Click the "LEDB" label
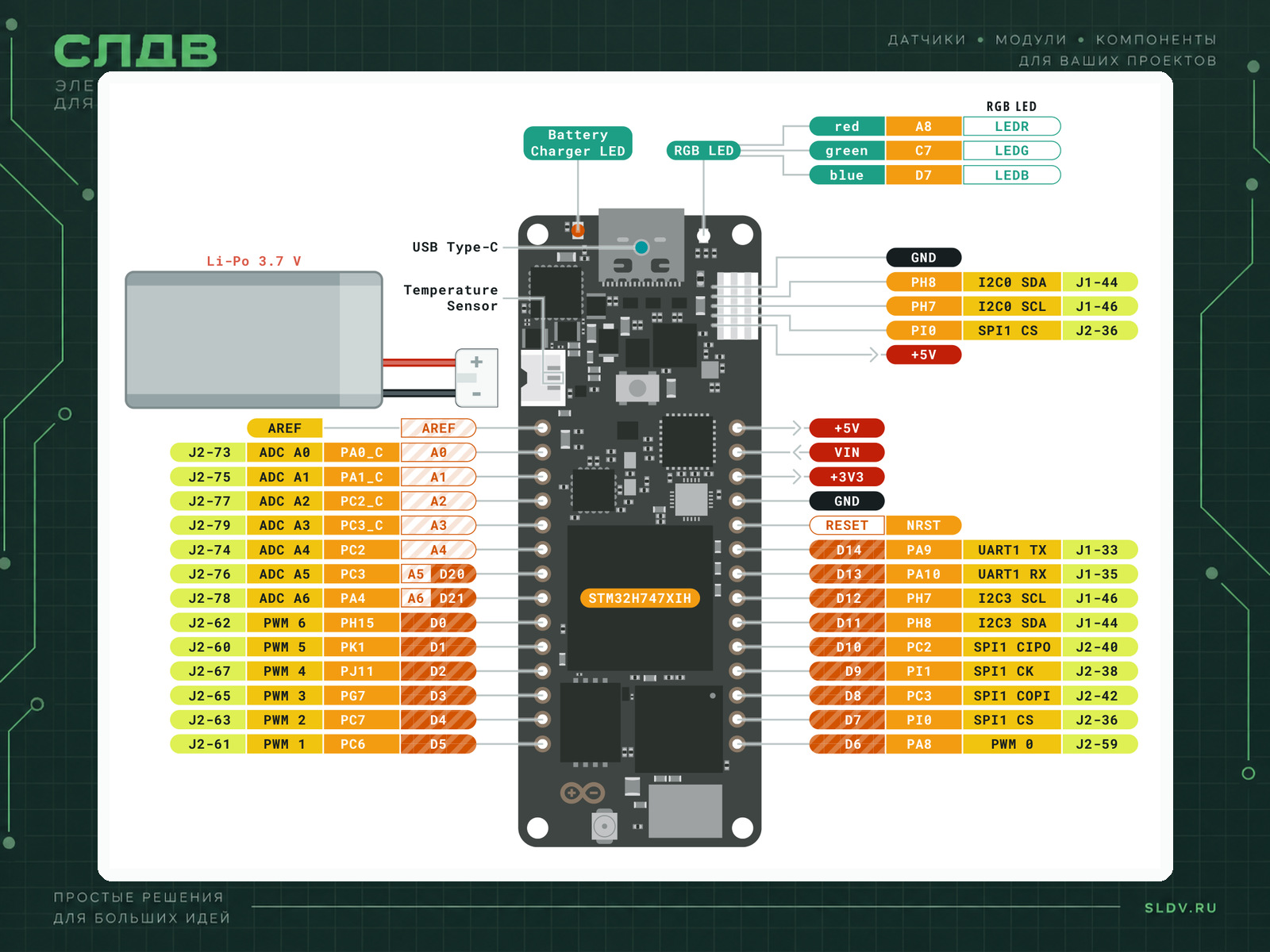The height and width of the screenshot is (952, 1270). [x=1012, y=175]
